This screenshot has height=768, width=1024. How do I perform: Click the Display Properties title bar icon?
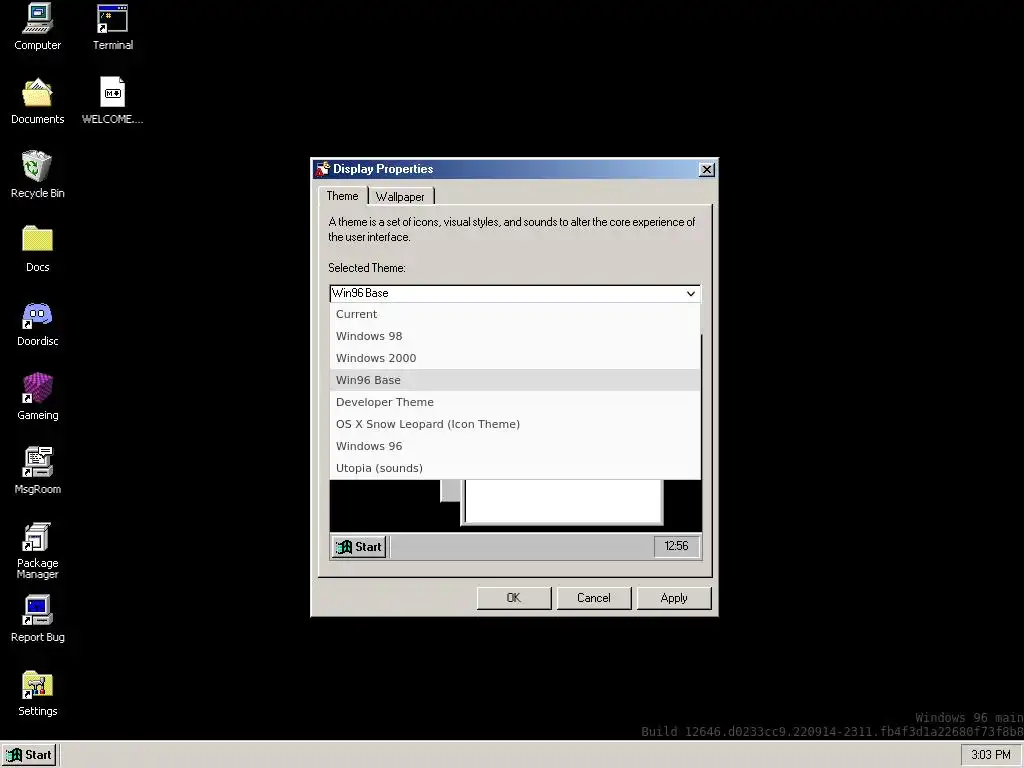323,169
